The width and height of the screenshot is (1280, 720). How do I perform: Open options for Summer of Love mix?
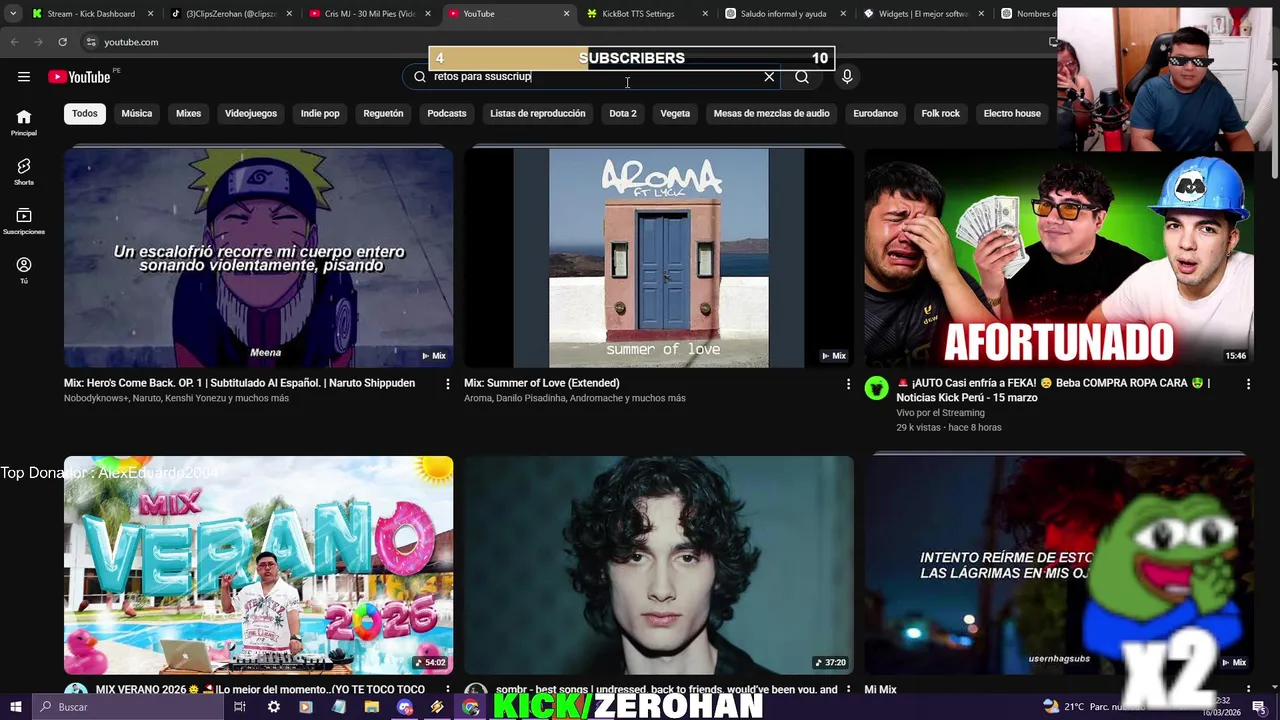coord(848,384)
